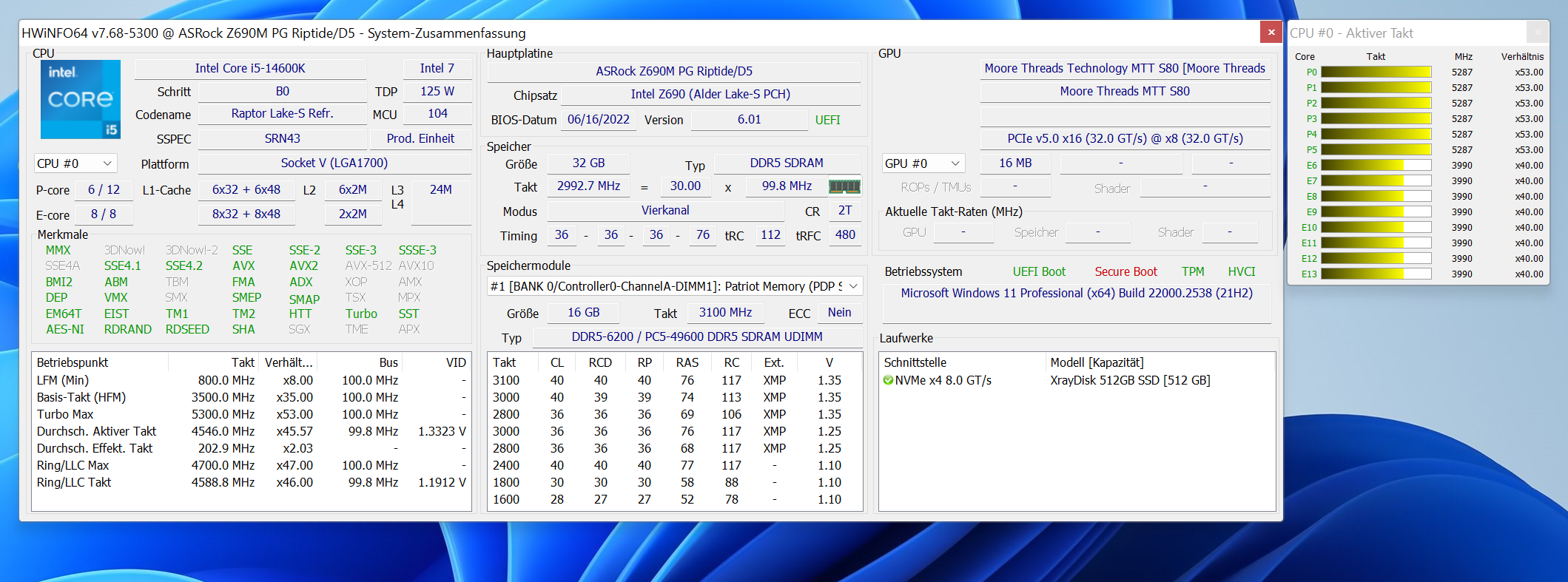Click the P3 core clock bar

coord(1376,118)
